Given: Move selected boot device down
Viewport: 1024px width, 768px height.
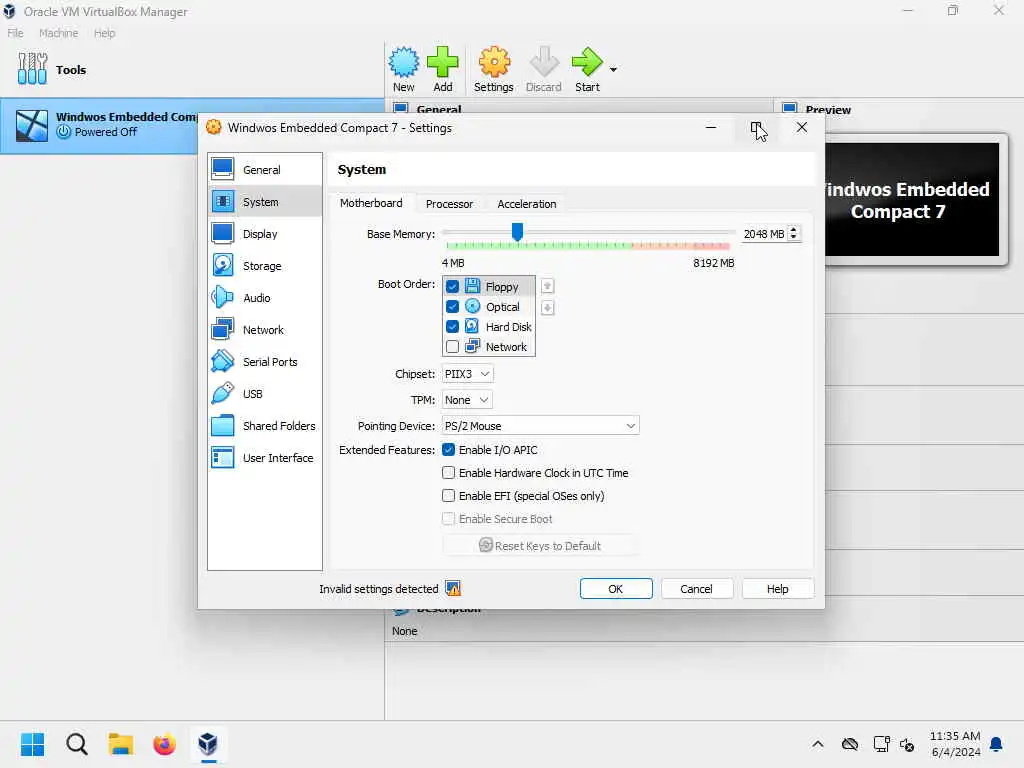Looking at the screenshot, I should click(547, 308).
